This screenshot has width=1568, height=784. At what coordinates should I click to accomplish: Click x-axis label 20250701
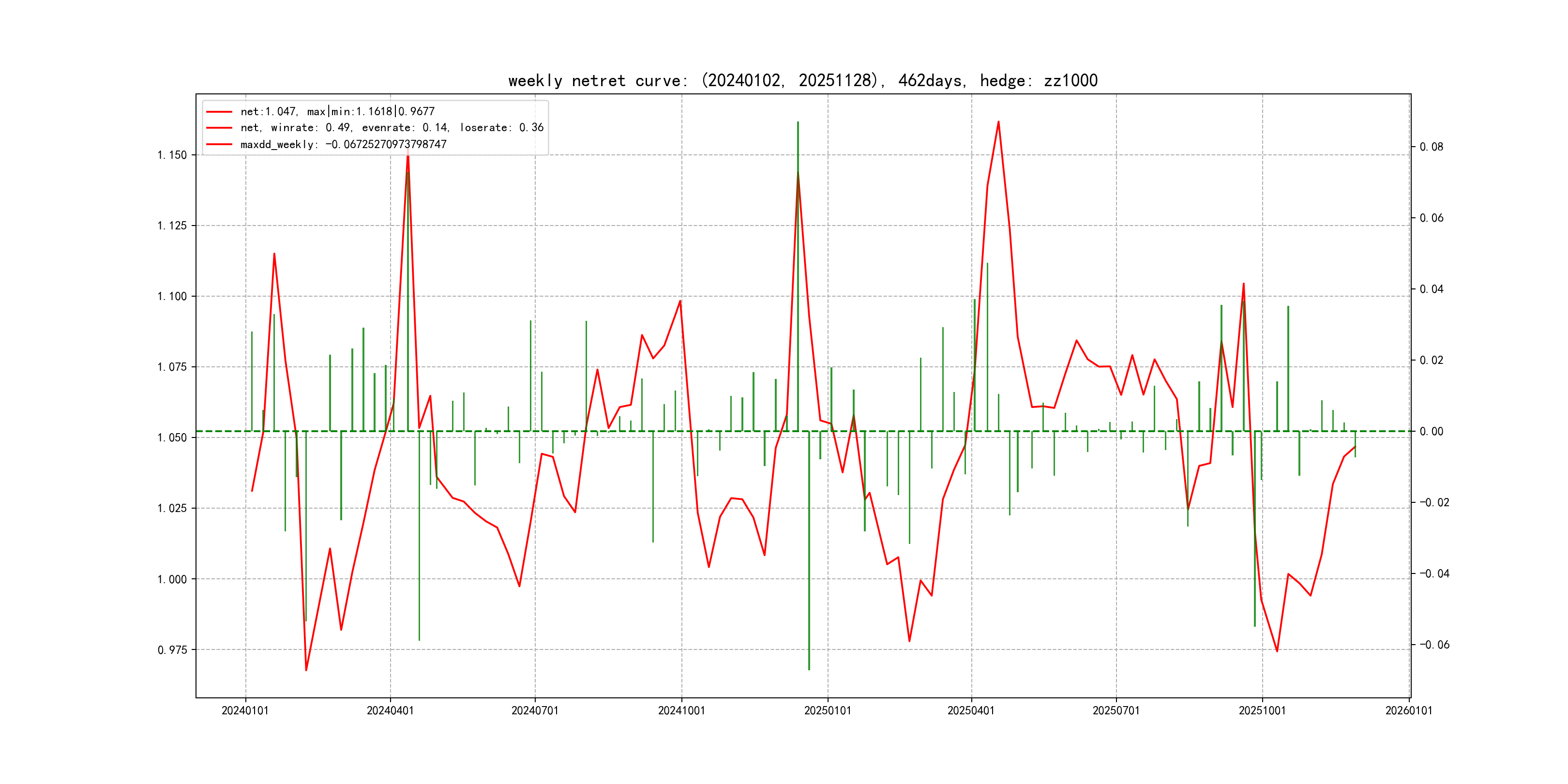(x=1116, y=711)
